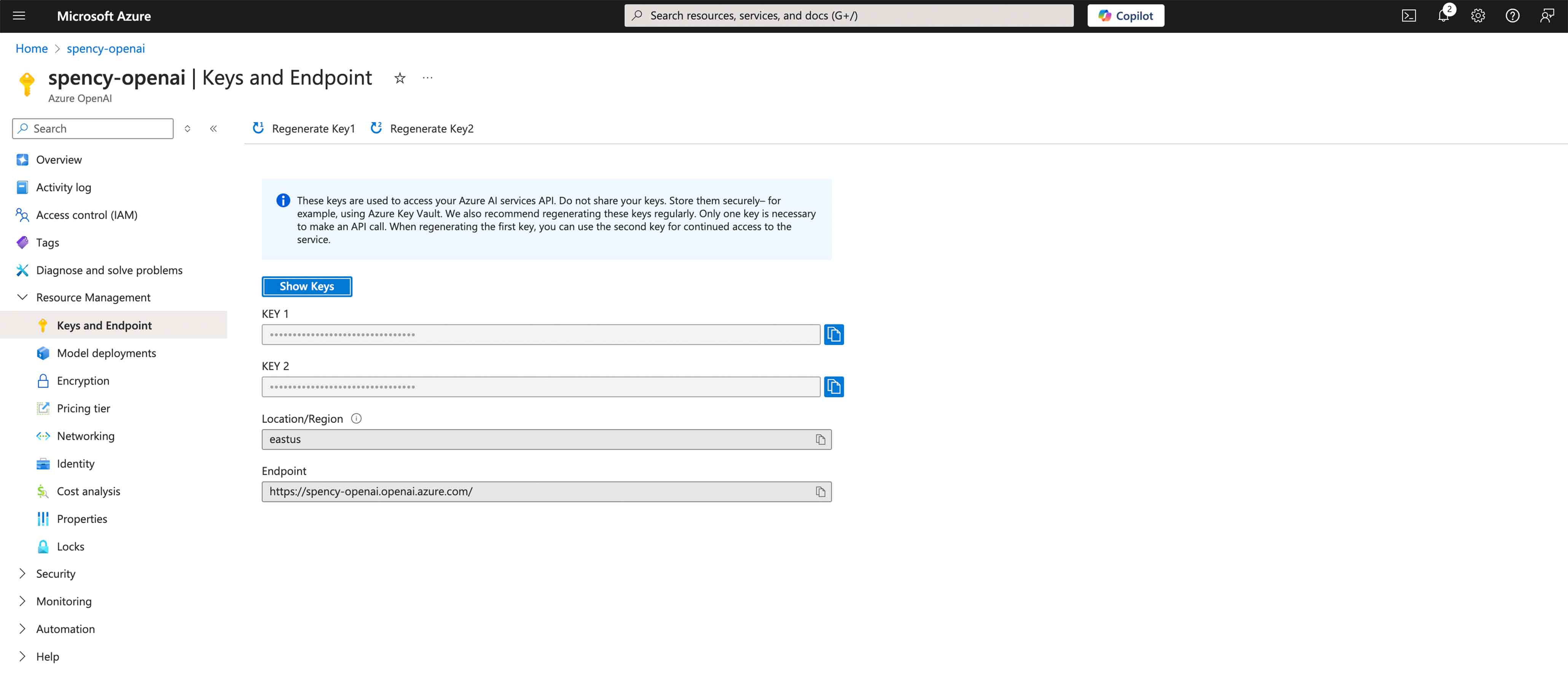The image size is (1568, 696).
Task: Go to Home breadcrumb link
Action: (32, 49)
